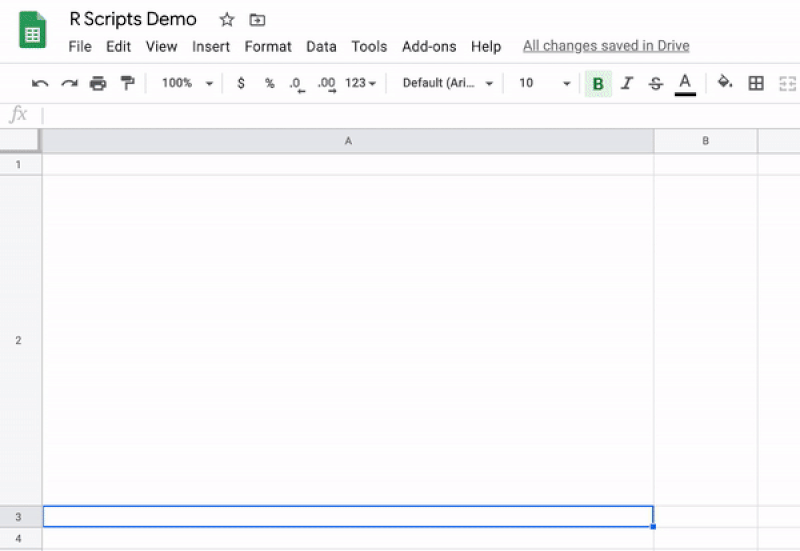Toggle strikethrough formatting

tap(656, 83)
